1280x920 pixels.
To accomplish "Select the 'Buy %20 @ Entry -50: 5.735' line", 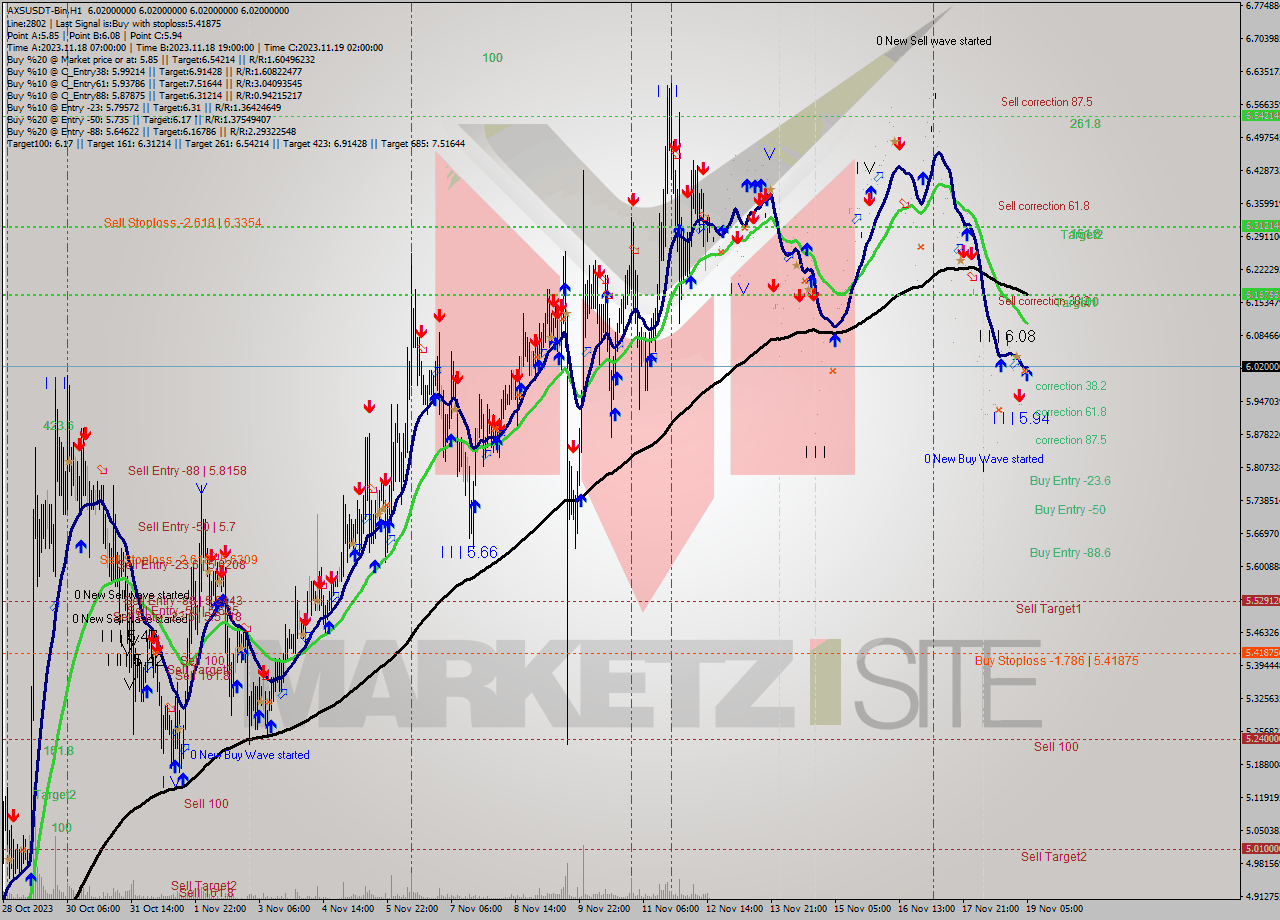I will pos(138,119).
